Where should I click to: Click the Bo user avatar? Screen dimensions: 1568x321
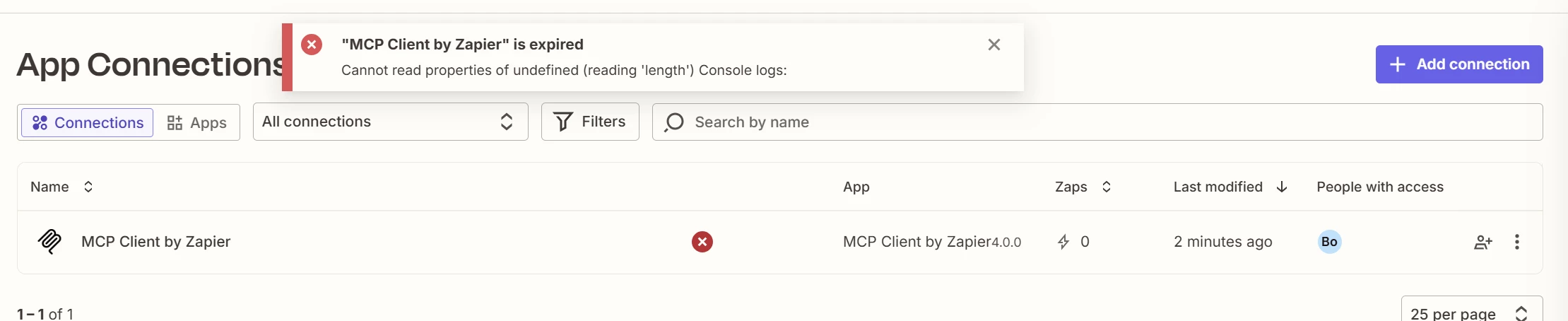click(x=1329, y=242)
